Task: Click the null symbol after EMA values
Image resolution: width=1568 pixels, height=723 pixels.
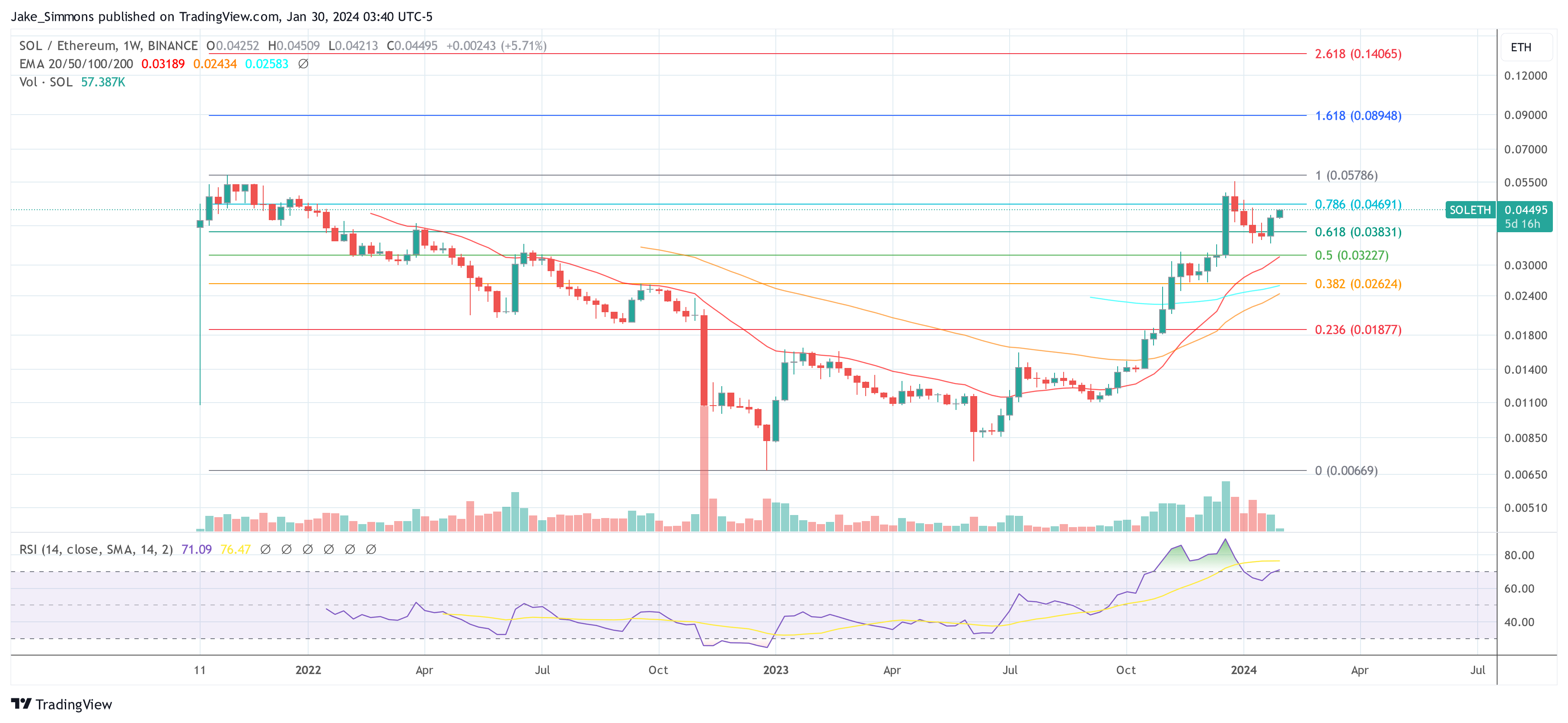Action: tap(303, 64)
